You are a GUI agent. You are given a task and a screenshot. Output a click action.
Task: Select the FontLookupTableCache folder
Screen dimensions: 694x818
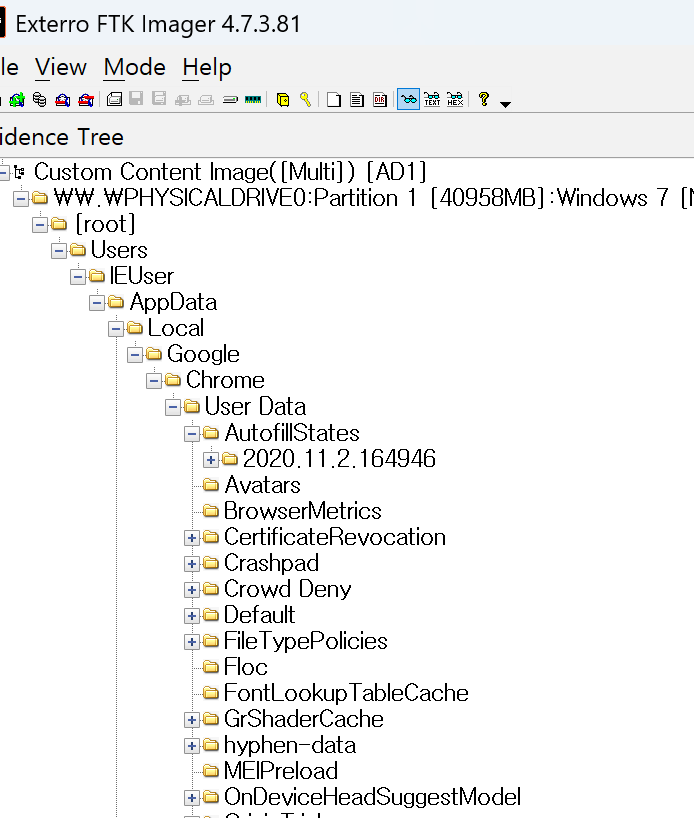click(x=346, y=693)
